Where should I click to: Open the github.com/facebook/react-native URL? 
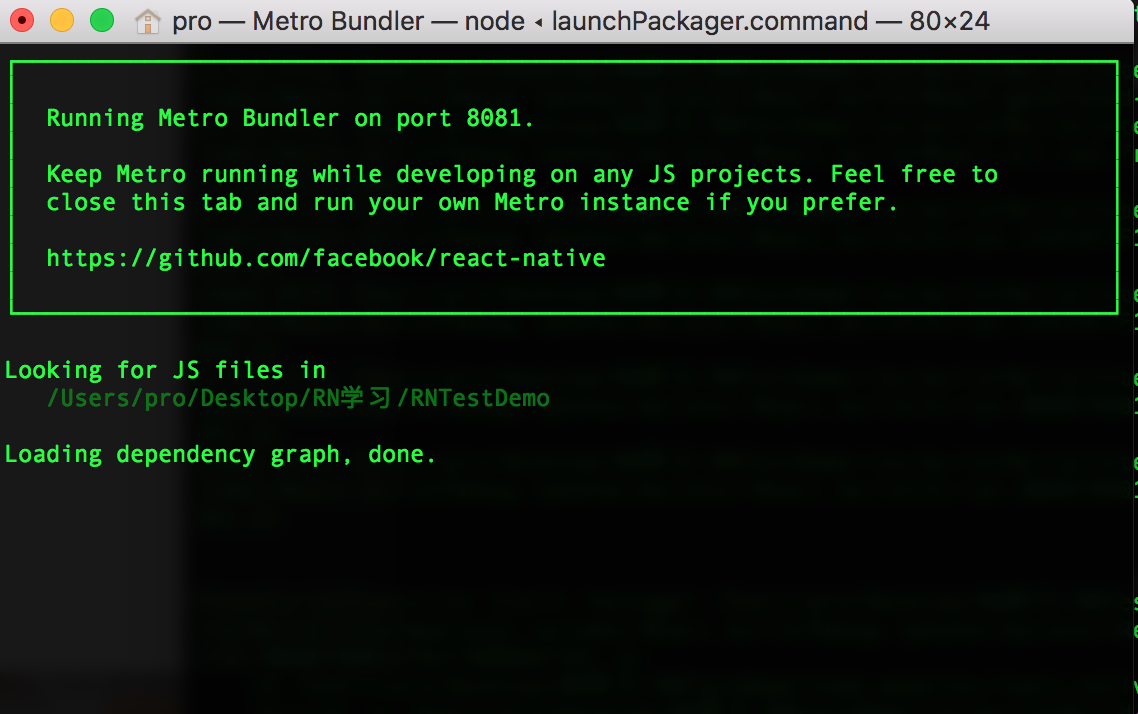(x=326, y=258)
